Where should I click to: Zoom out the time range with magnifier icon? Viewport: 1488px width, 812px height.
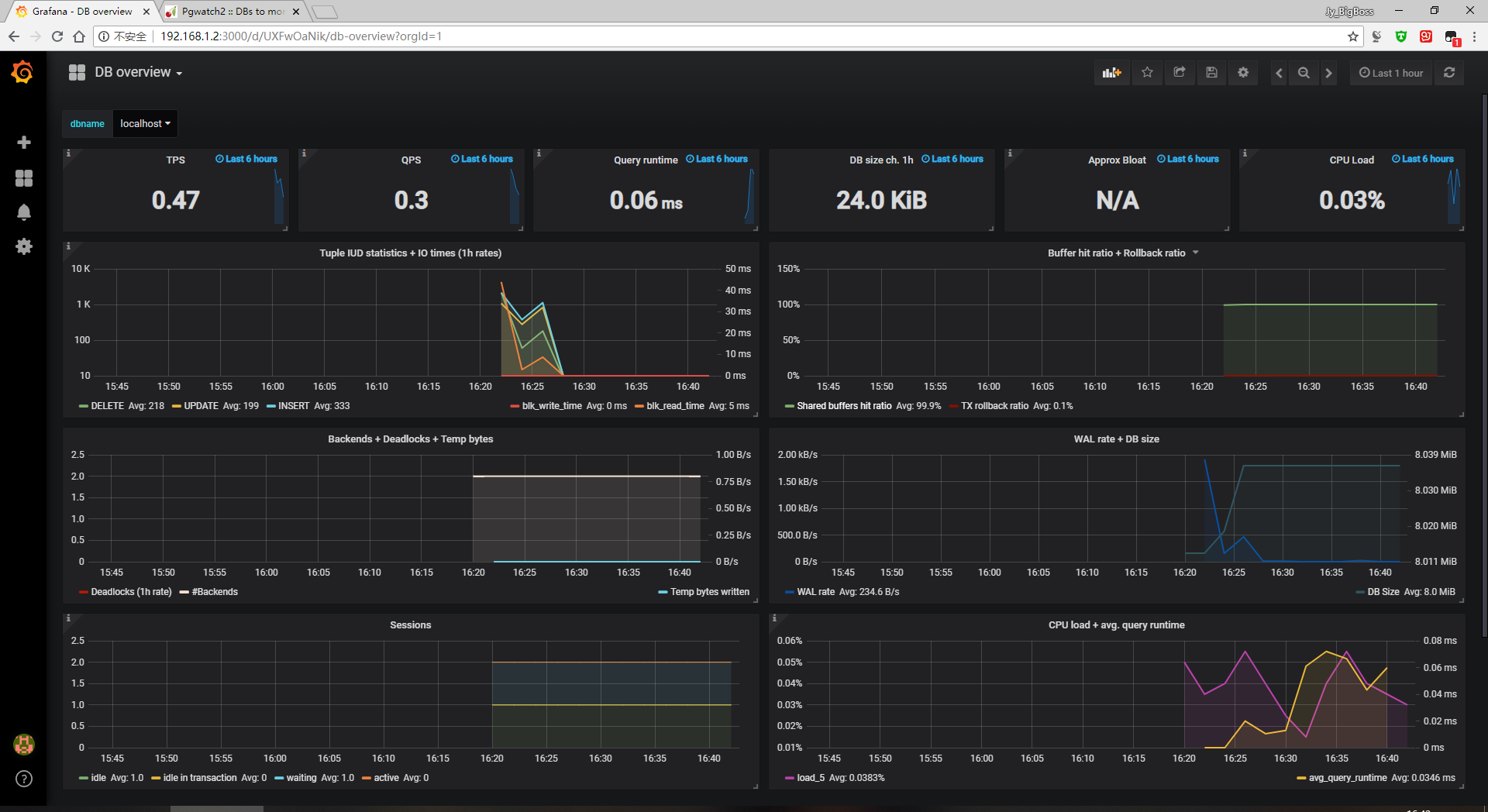point(1304,72)
